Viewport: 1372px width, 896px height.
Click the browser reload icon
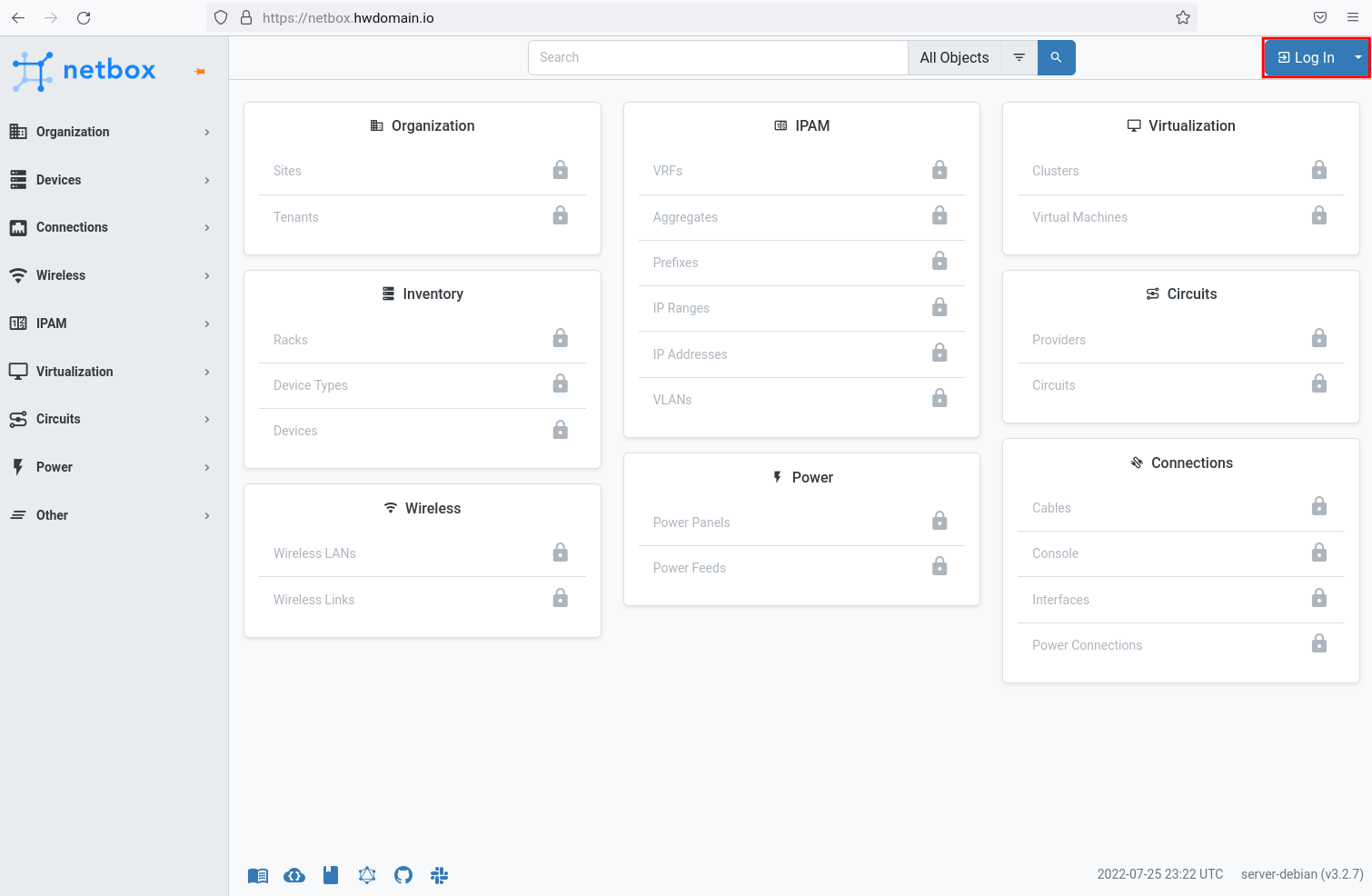[84, 17]
